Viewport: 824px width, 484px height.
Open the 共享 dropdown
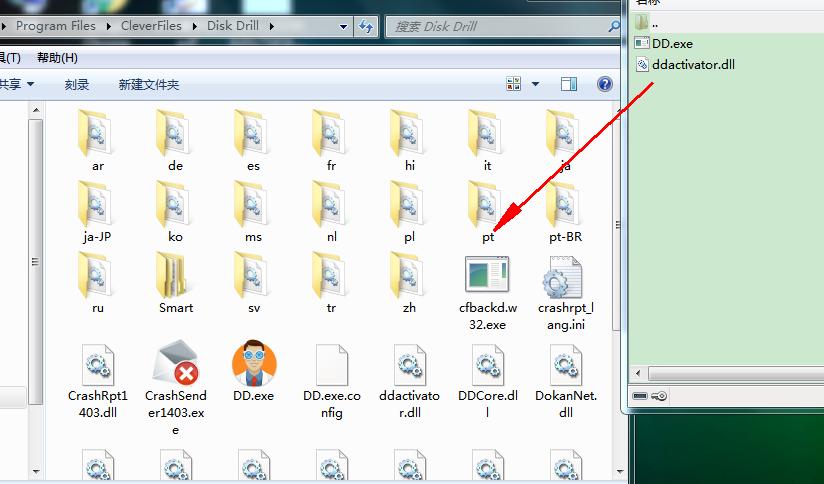tap(16, 84)
